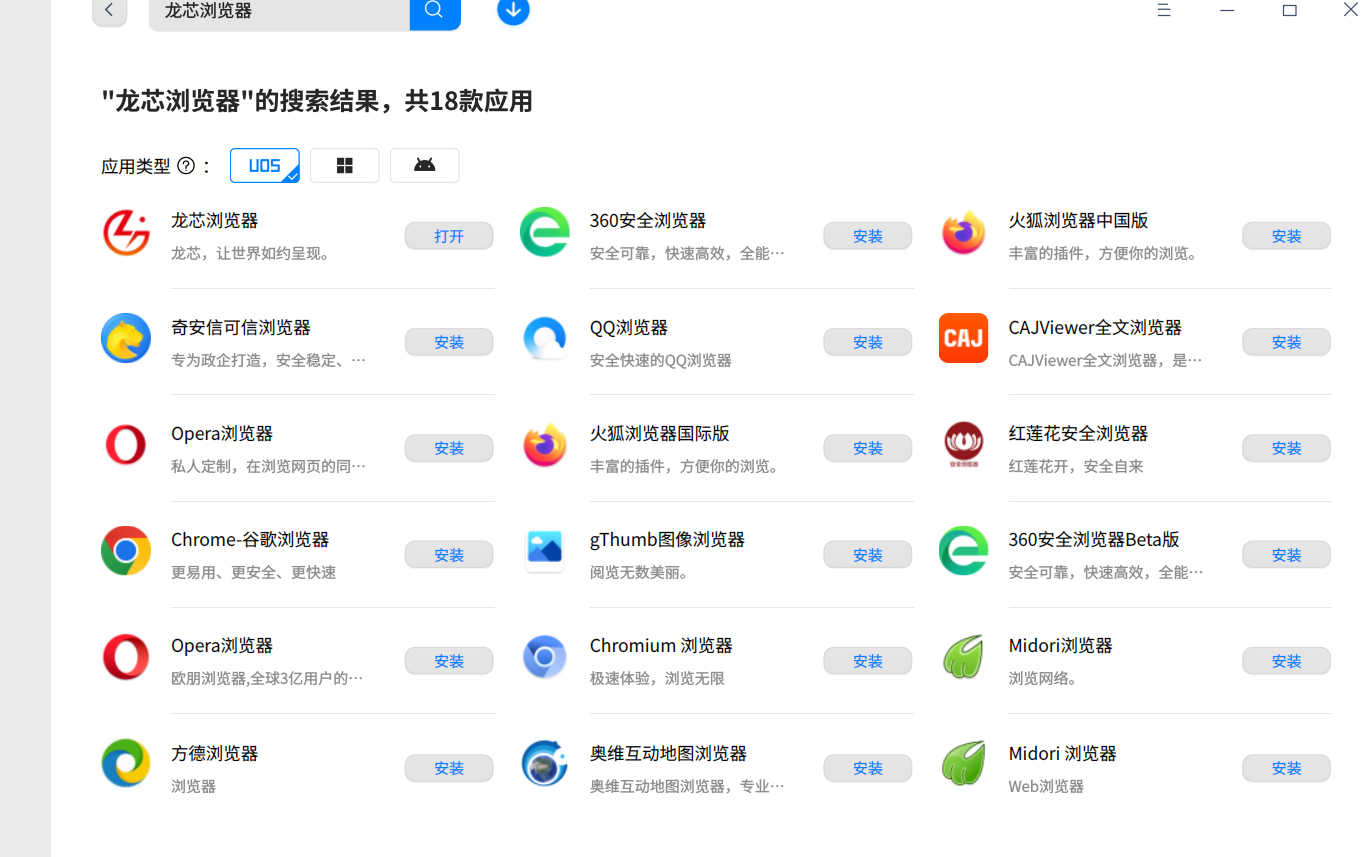Image resolution: width=1372 pixels, height=857 pixels.
Task: Install 奥维互动地图浏览器
Action: [x=868, y=768]
